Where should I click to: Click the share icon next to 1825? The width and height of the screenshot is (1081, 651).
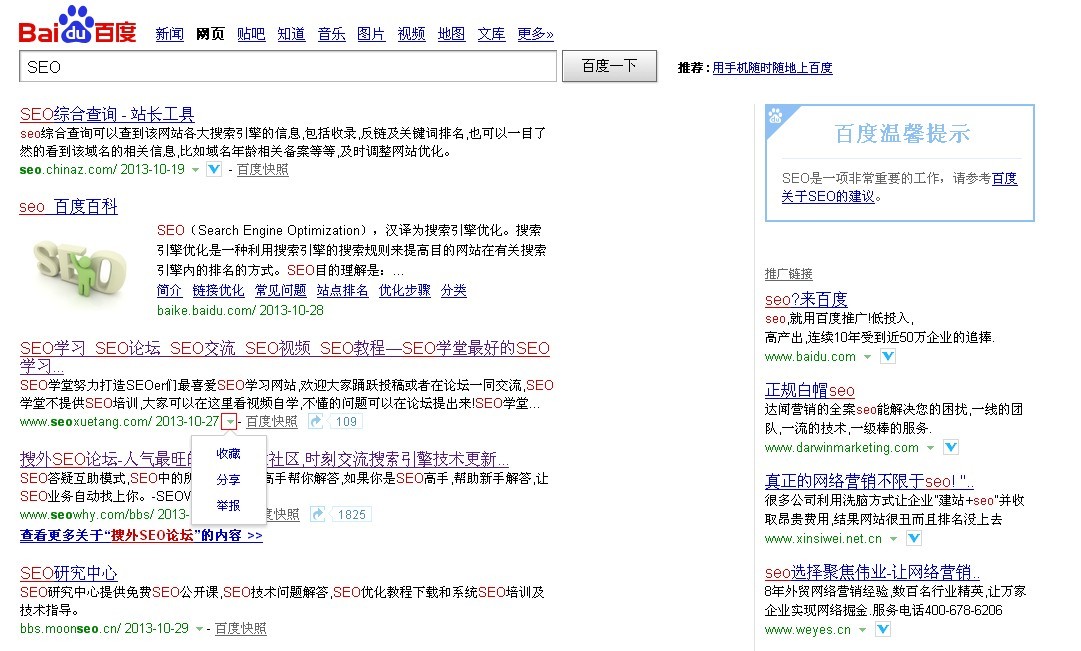[x=317, y=514]
